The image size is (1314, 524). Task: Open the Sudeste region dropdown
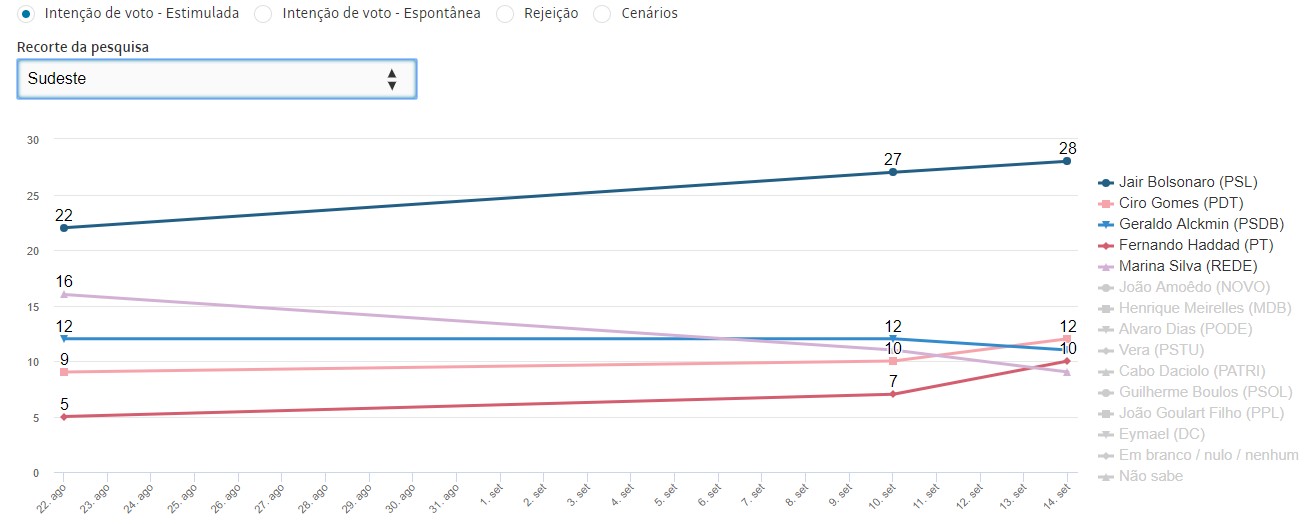[x=216, y=79]
